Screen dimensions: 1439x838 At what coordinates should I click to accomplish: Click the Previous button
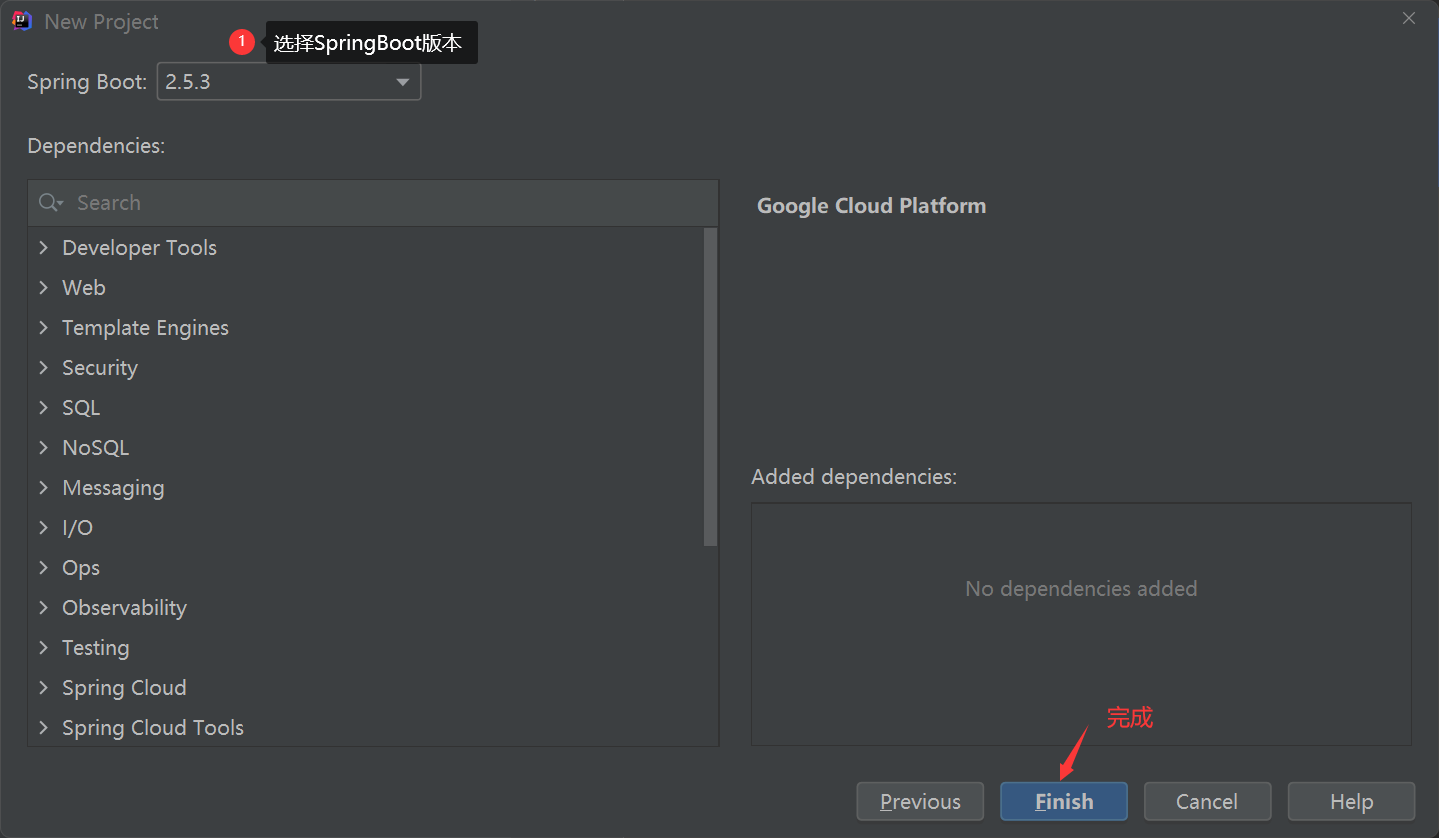point(920,801)
